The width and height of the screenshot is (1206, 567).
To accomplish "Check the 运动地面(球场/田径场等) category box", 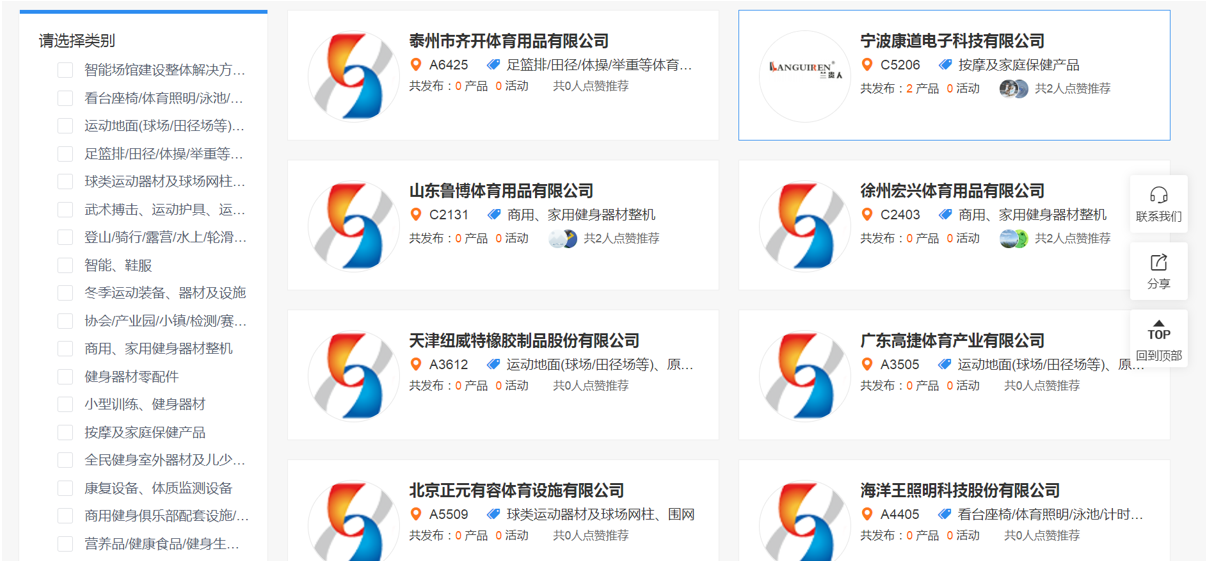I will pyautogui.click(x=65, y=126).
